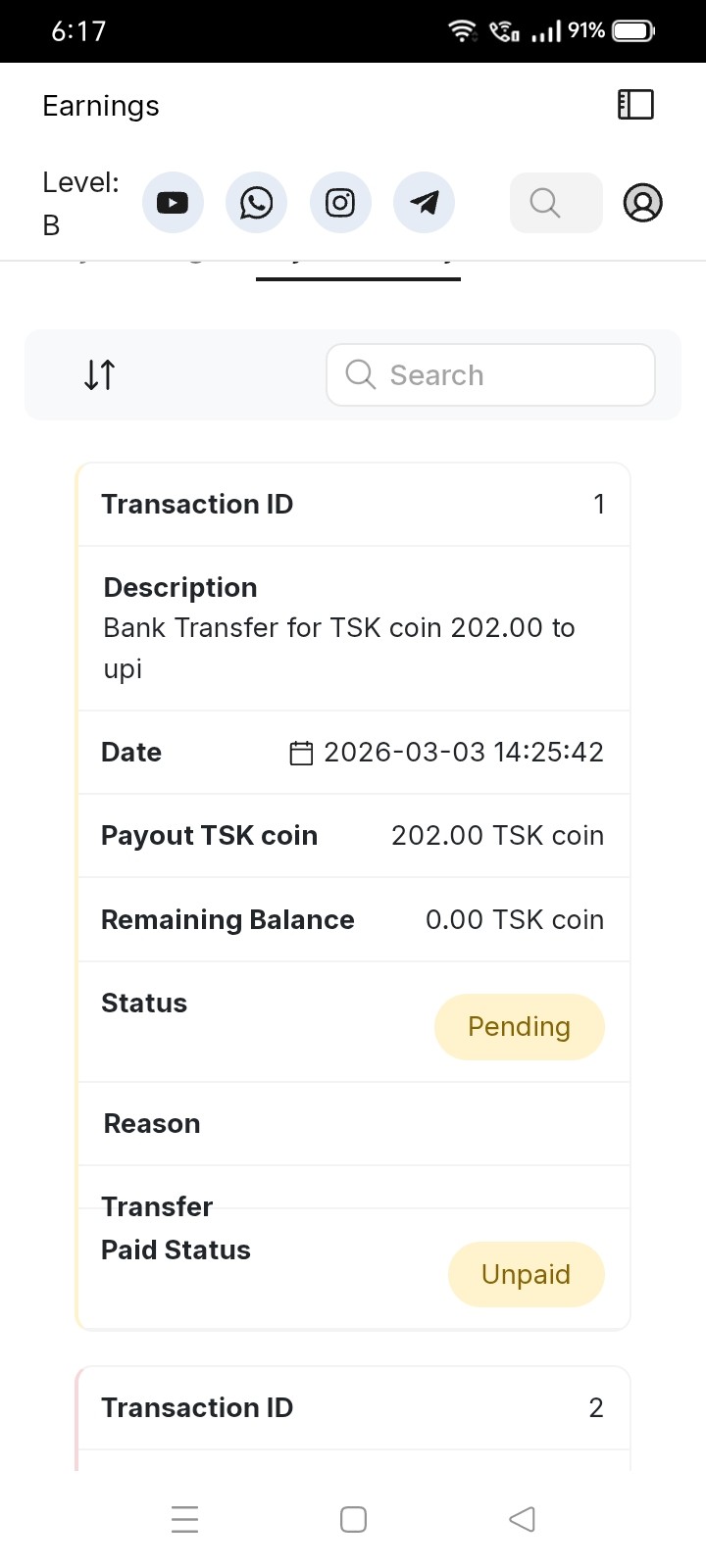The width and height of the screenshot is (706, 1568).
Task: Focus the transactions Search field
Action: tap(490, 374)
